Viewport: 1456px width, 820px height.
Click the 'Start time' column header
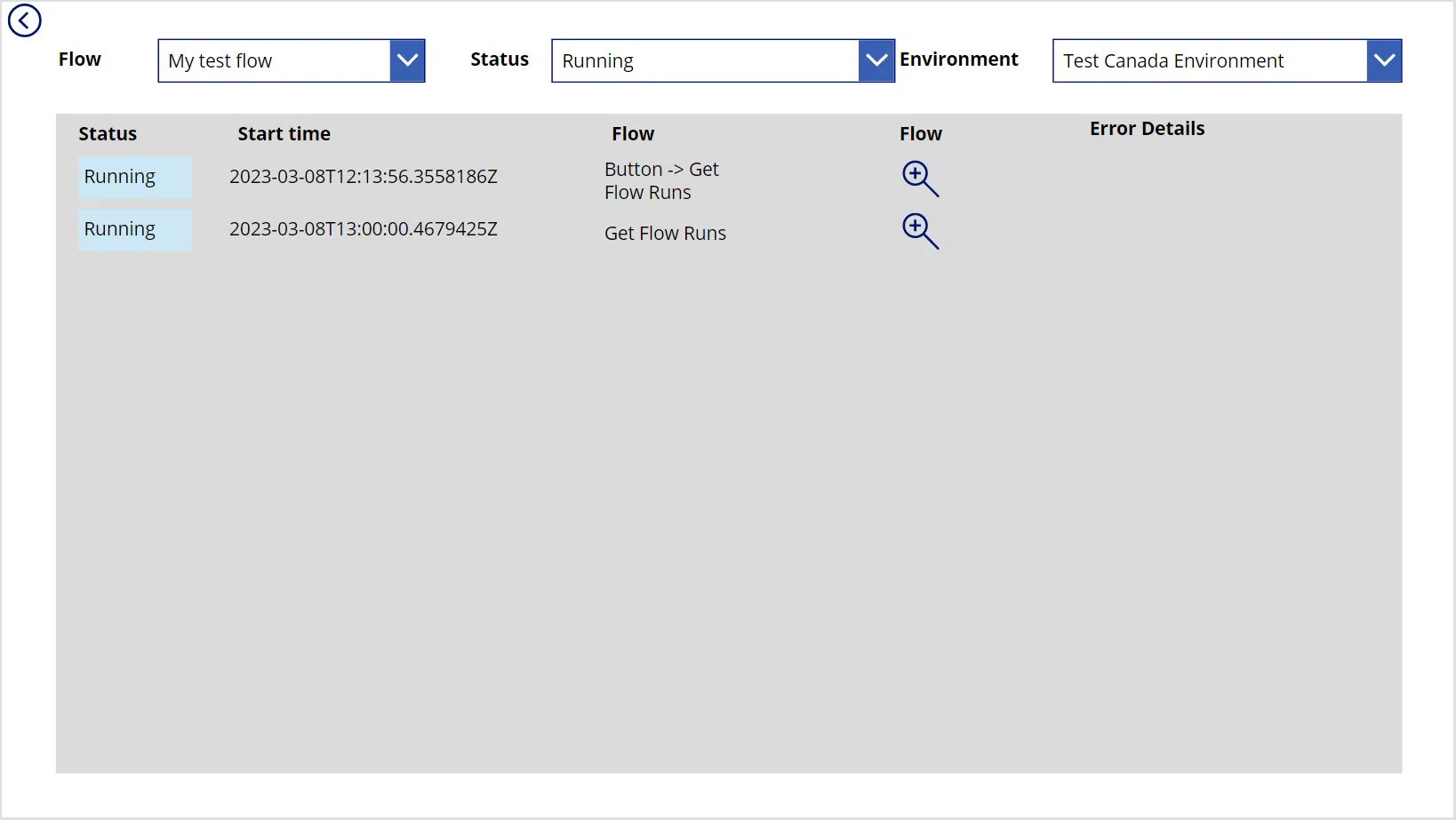(284, 134)
